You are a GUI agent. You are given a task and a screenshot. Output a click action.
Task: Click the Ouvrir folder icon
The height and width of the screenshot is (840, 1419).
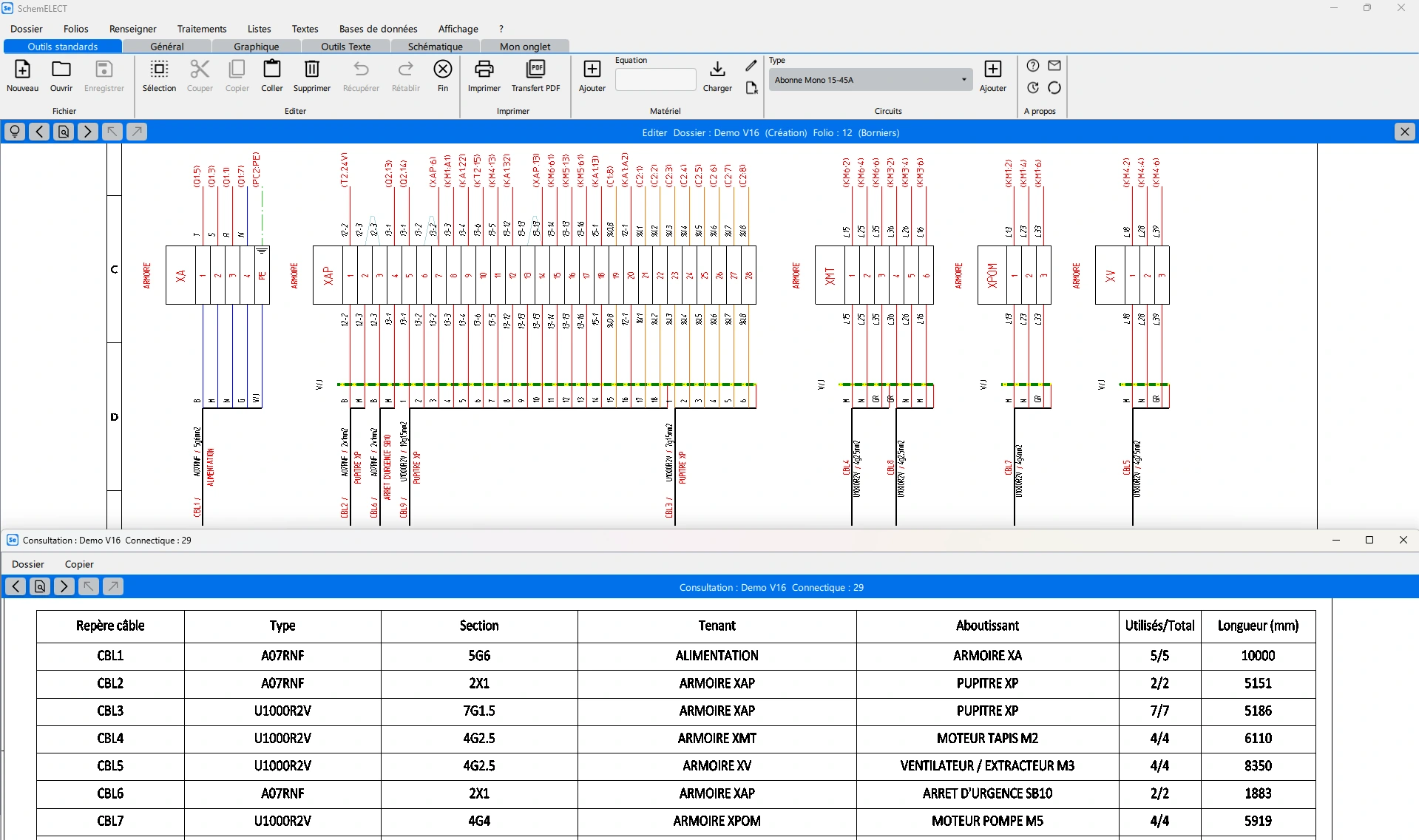click(x=61, y=70)
